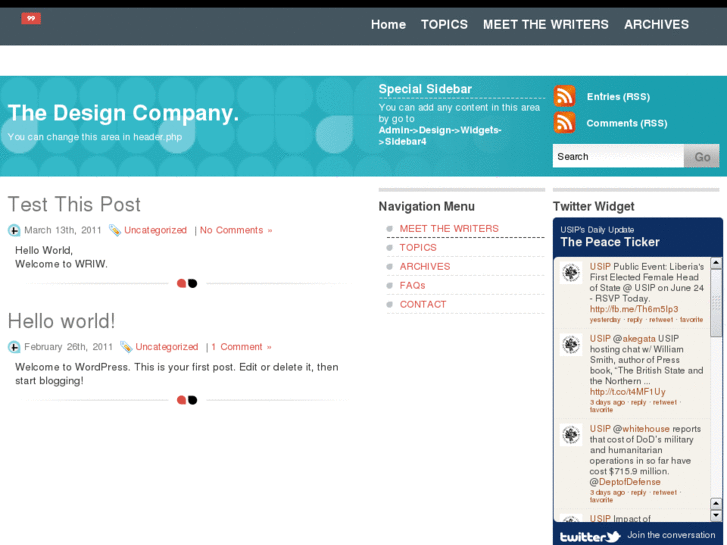
Task: Click in the Search input field
Action: [x=618, y=156]
